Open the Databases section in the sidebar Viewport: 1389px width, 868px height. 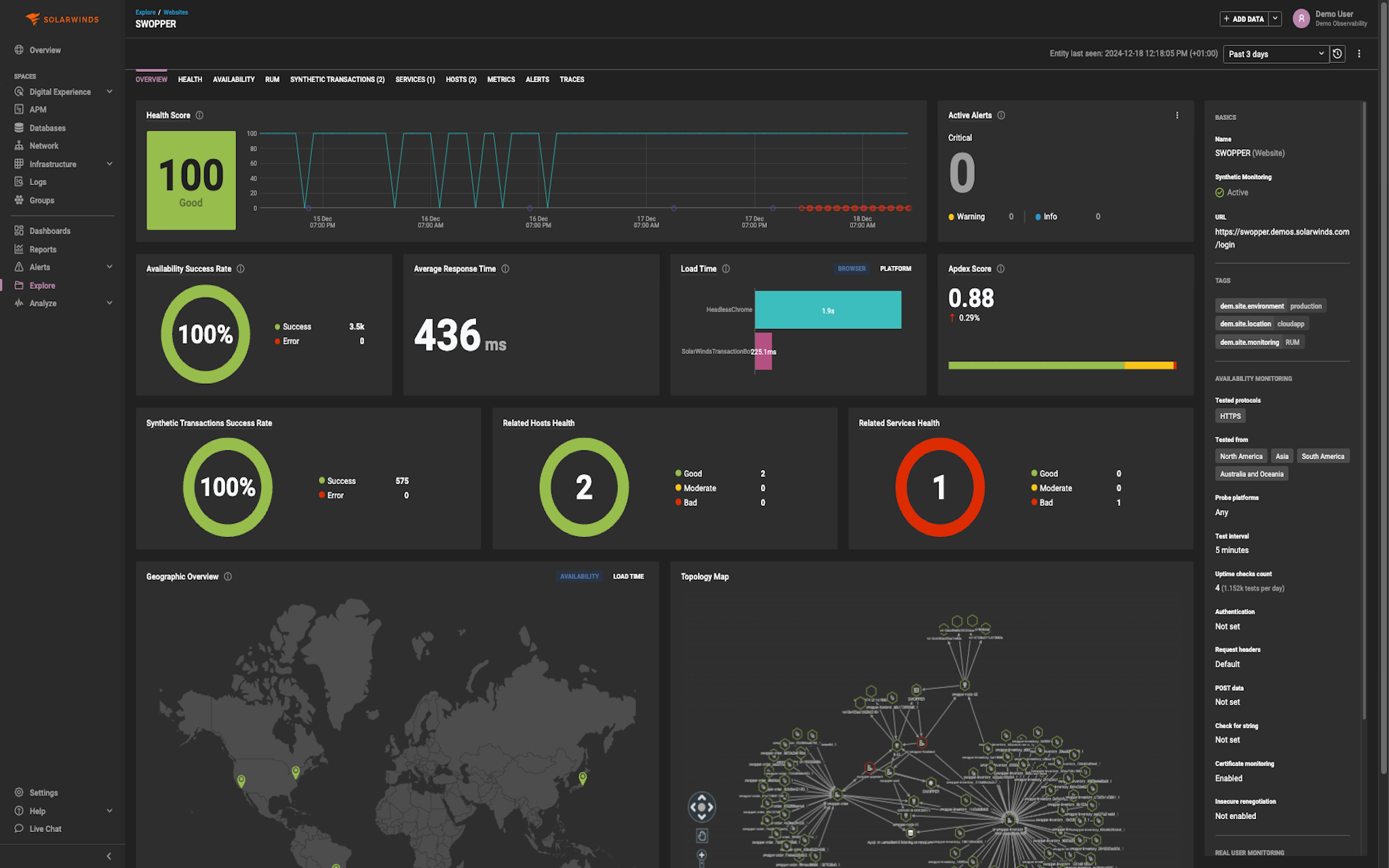[x=47, y=127]
